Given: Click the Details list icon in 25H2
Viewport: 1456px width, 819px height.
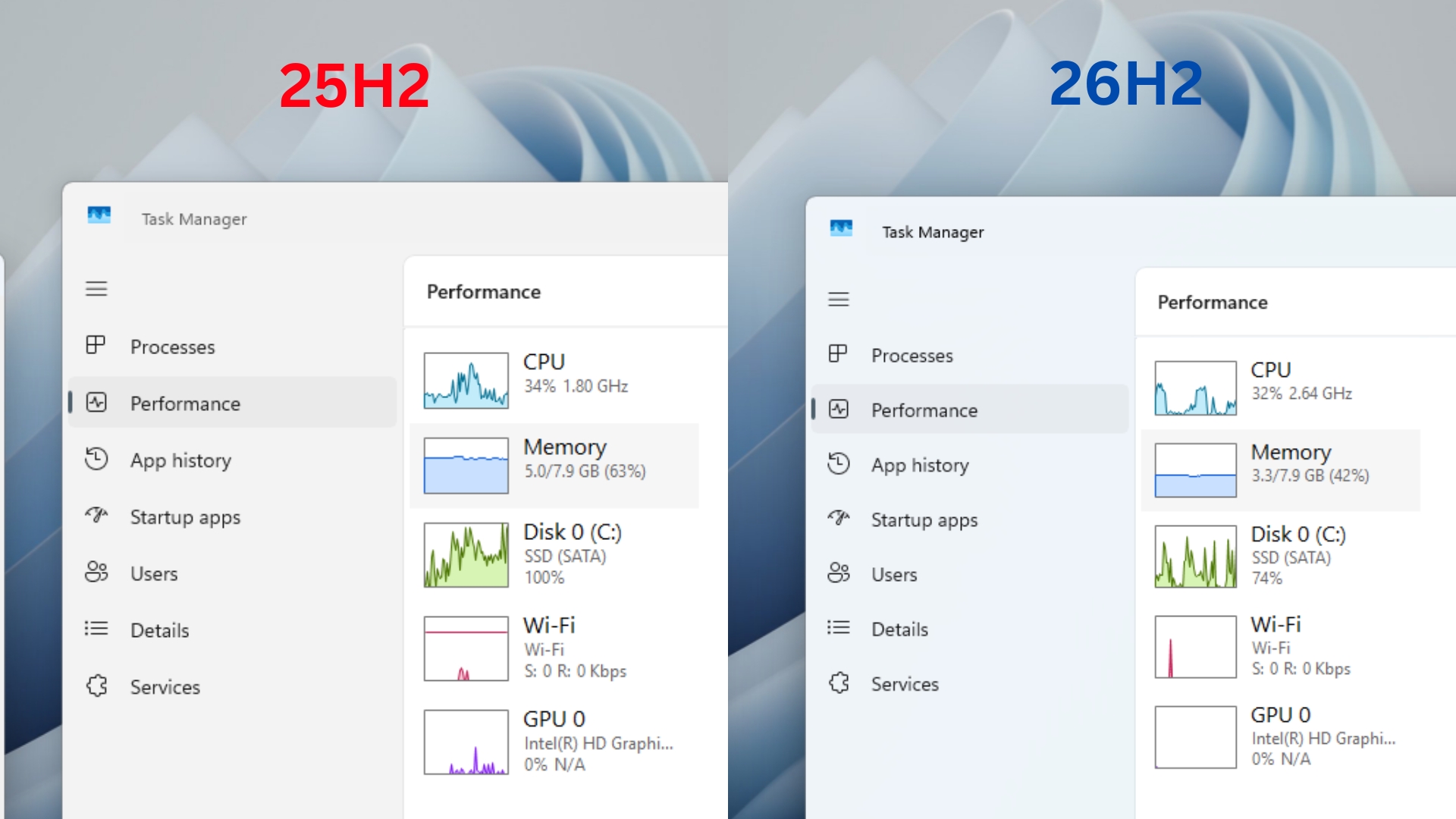Looking at the screenshot, I should point(96,629).
